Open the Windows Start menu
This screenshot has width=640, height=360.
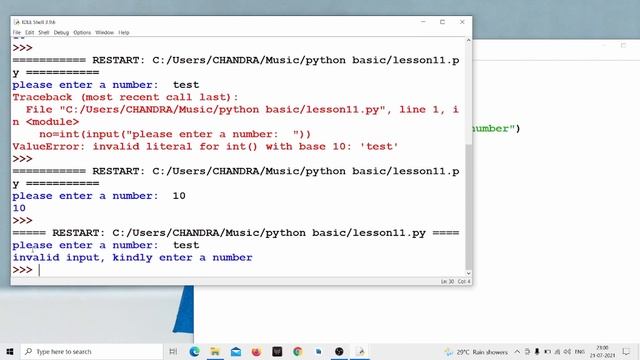point(10,351)
